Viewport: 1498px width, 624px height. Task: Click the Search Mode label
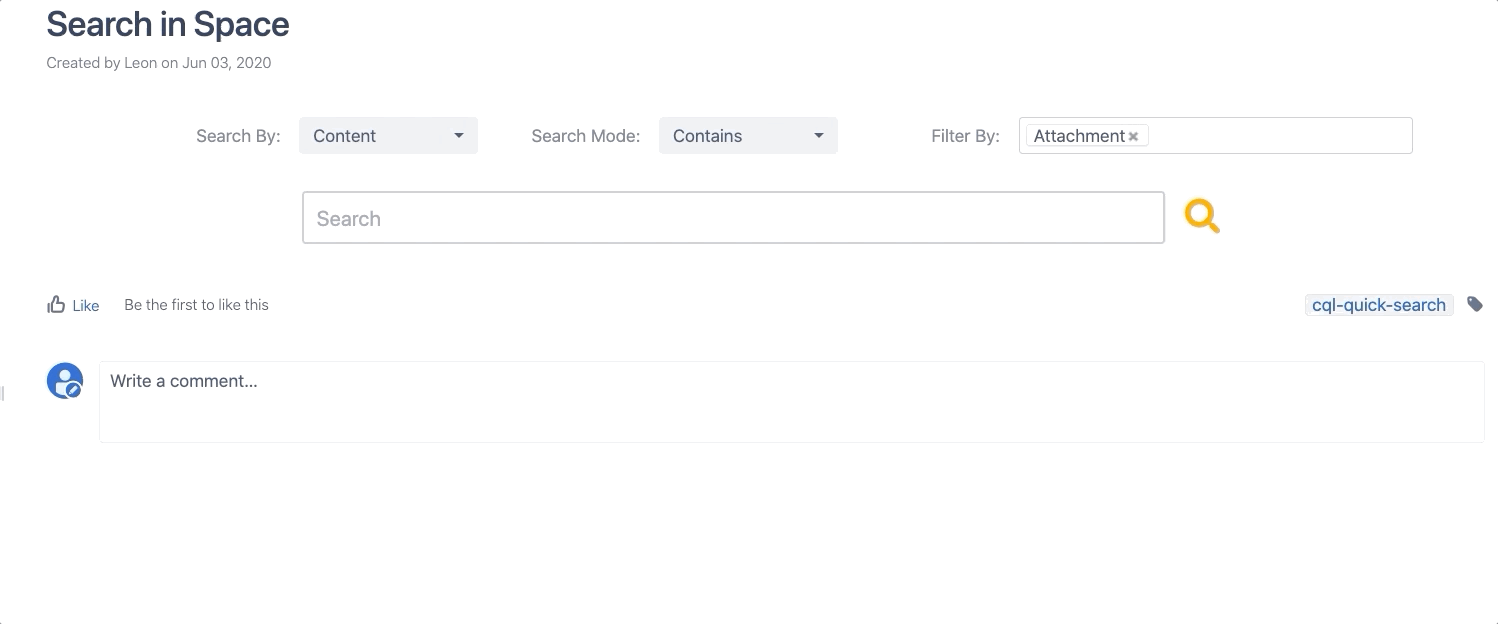point(585,136)
